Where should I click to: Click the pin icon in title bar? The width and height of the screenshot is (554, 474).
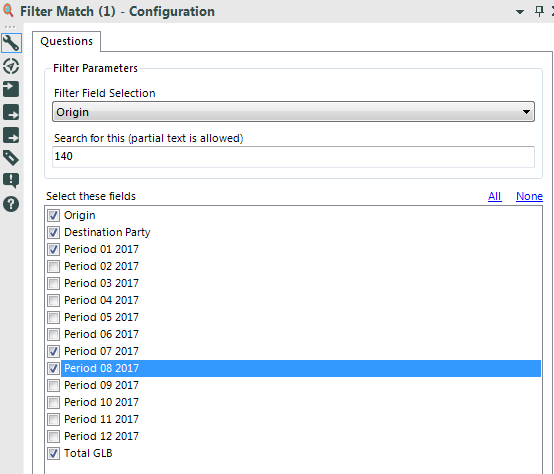[539, 11]
